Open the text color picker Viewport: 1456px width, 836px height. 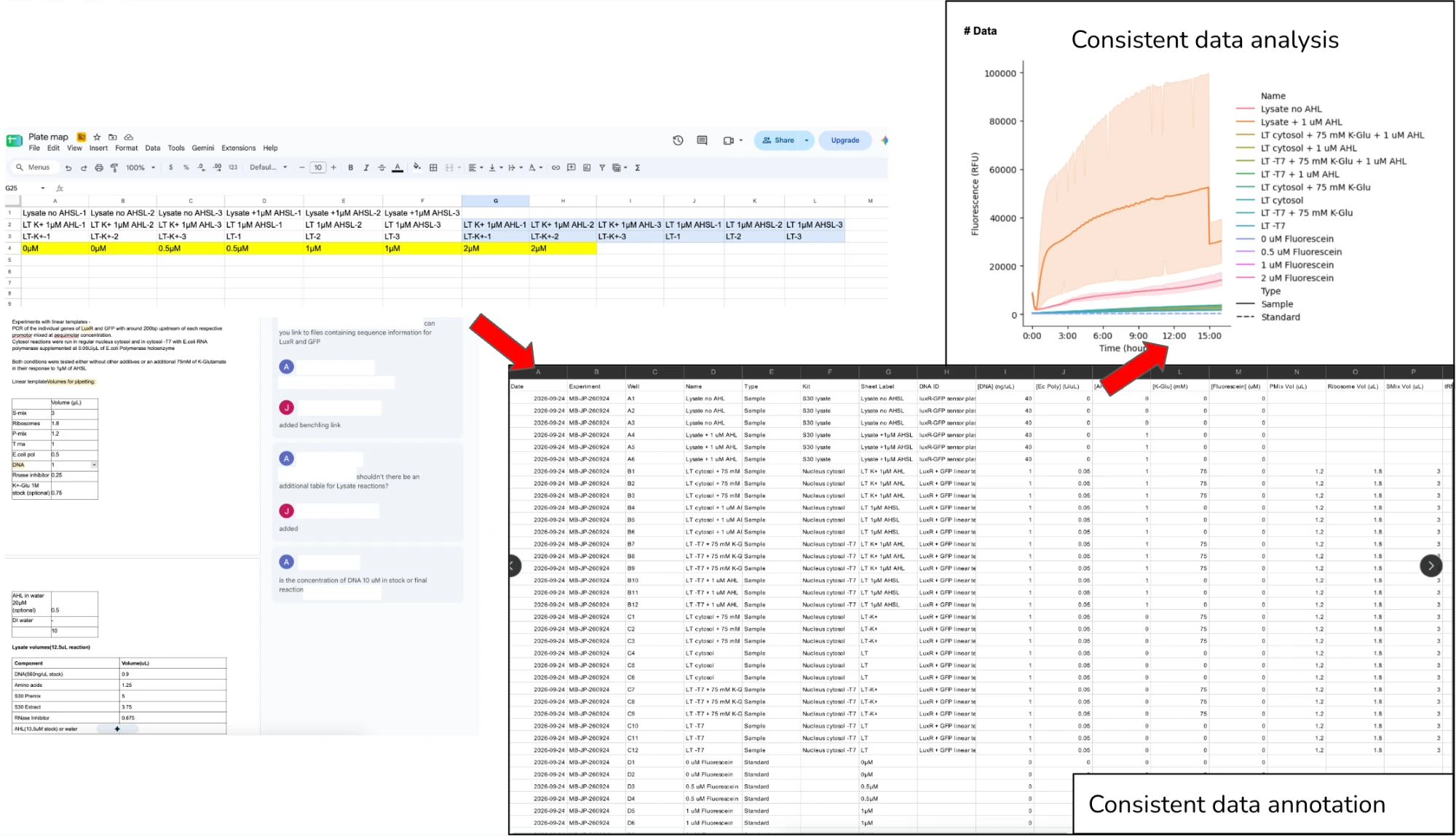point(397,167)
